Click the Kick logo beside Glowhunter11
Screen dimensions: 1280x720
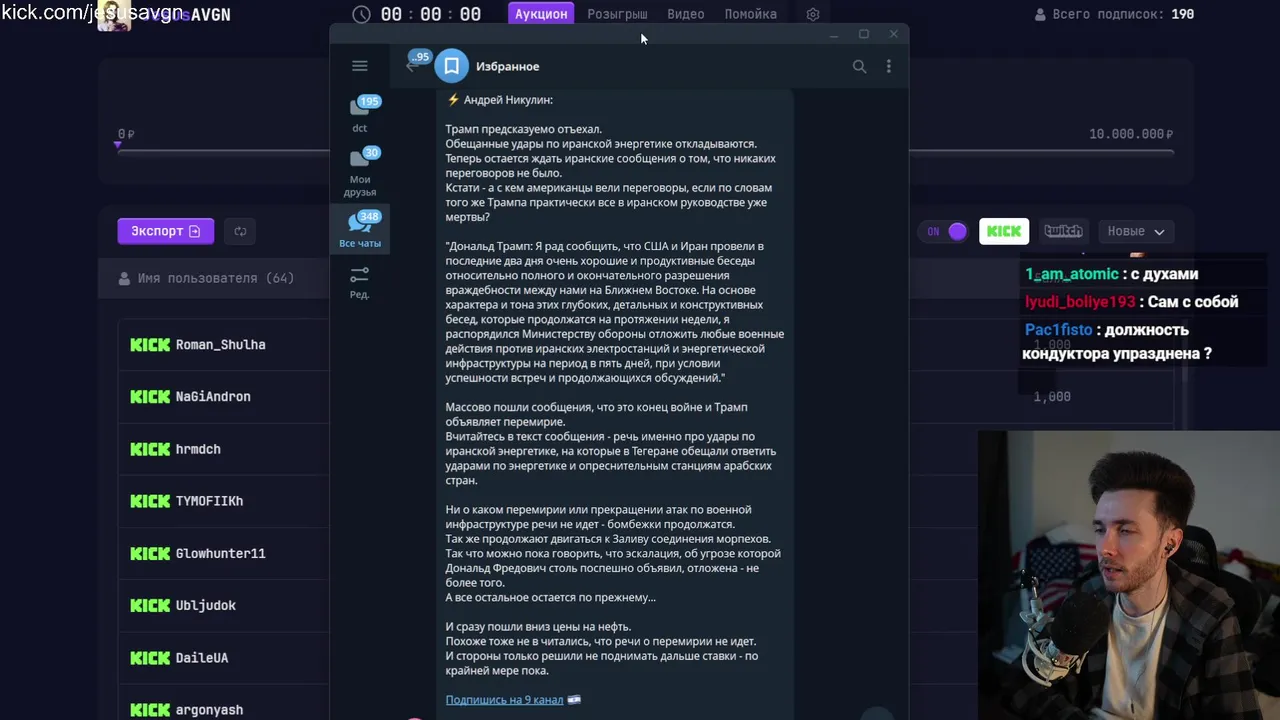pyautogui.click(x=150, y=553)
